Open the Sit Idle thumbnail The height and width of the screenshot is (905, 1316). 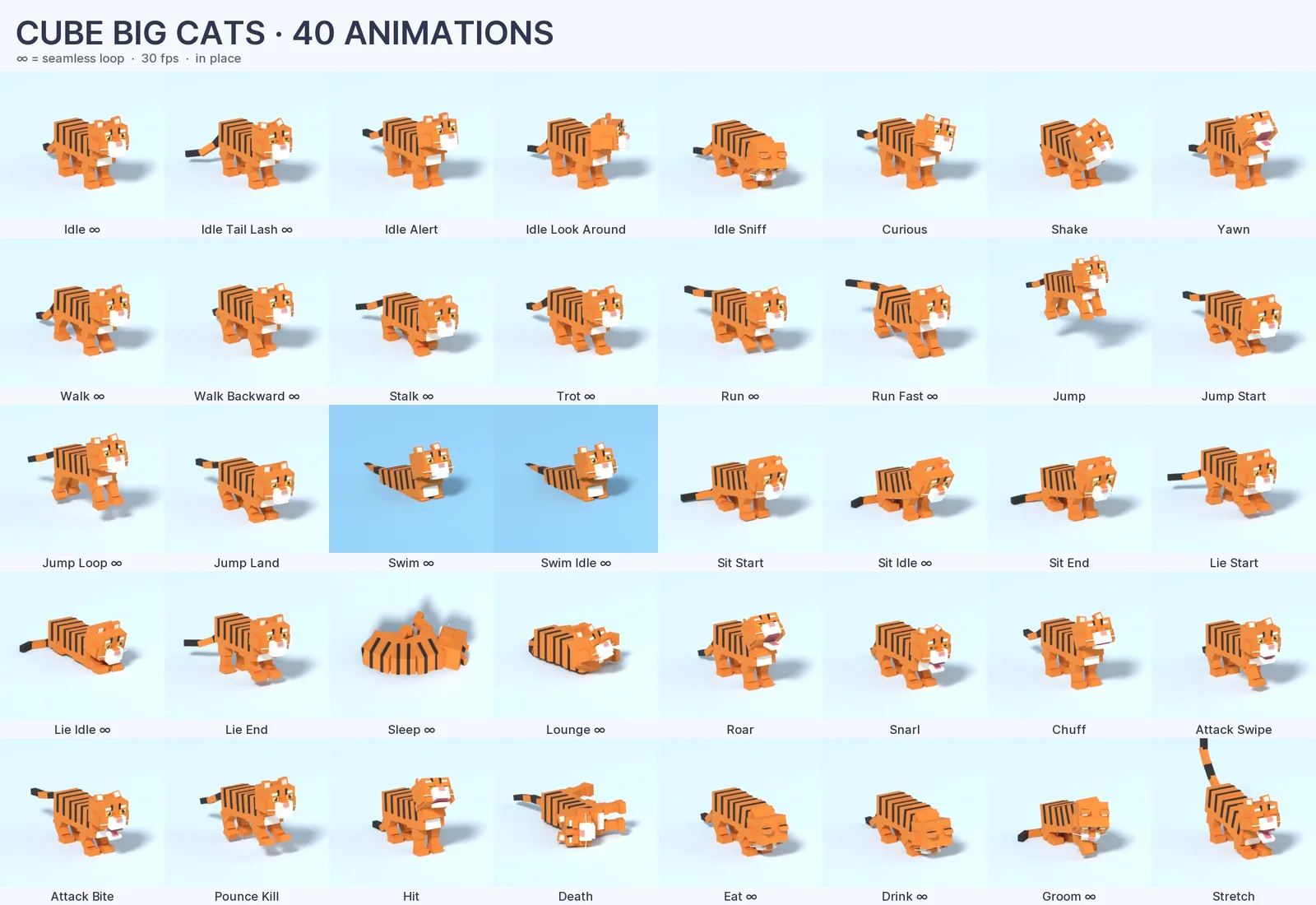(x=905, y=479)
